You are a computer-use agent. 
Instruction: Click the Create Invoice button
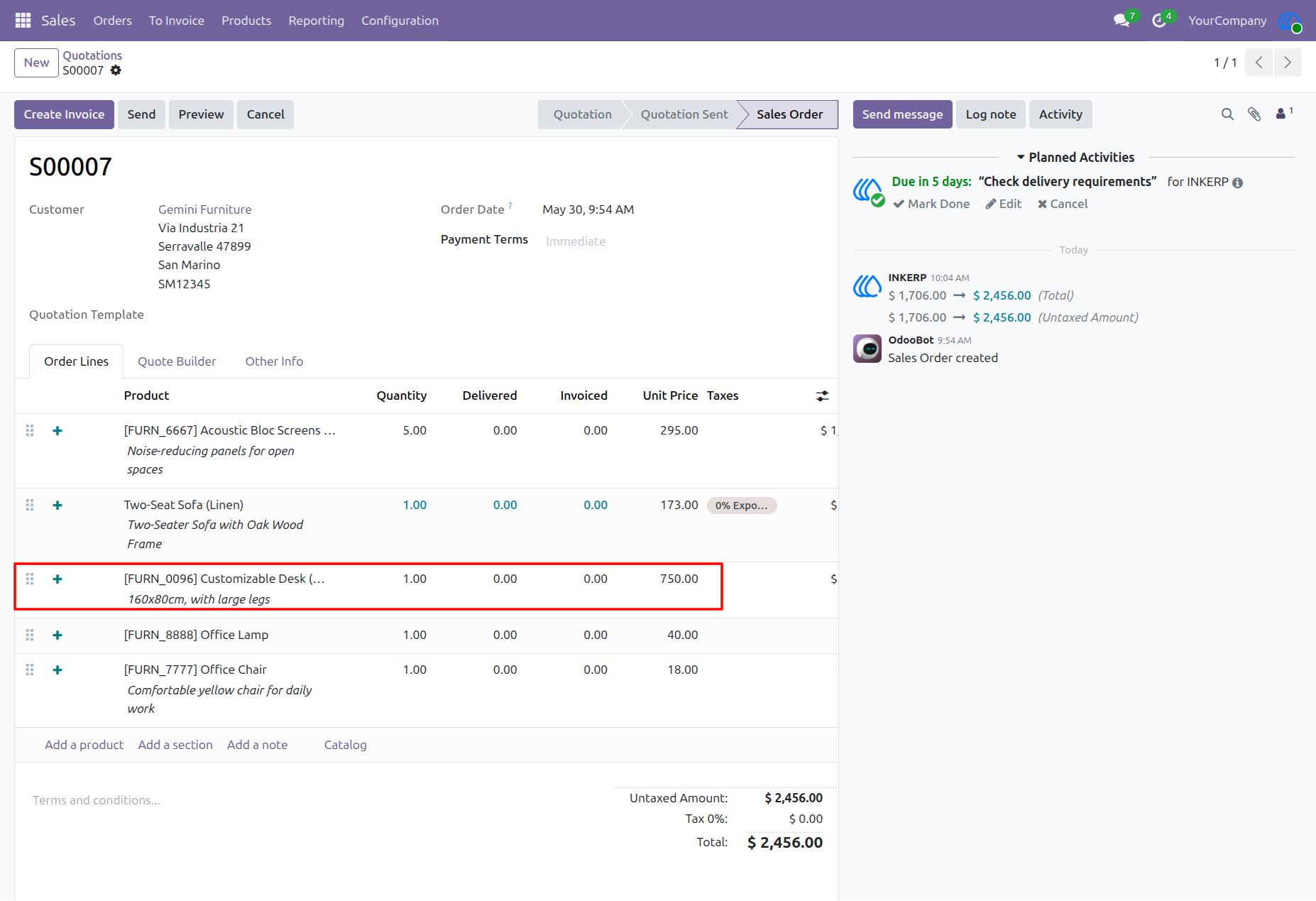pos(64,114)
